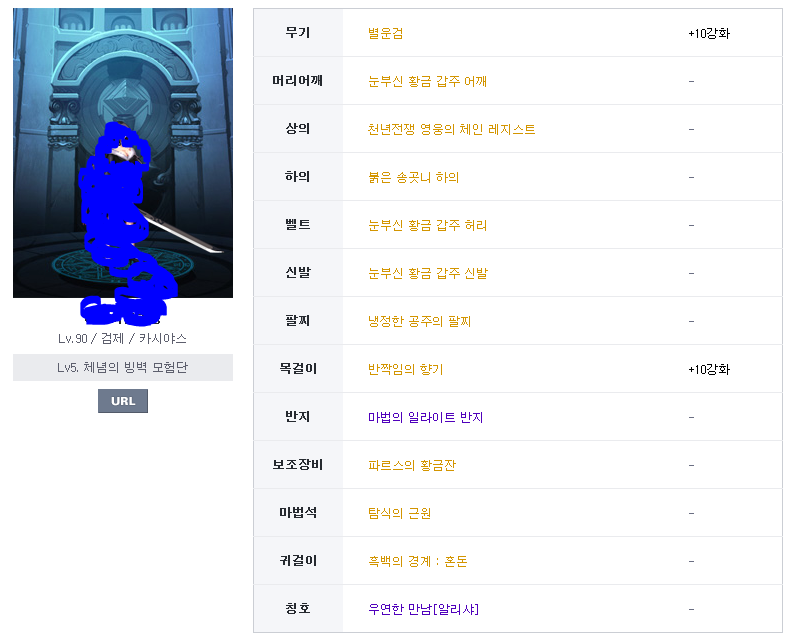Click 마법의 일라이트 반지 ring link

pos(425,417)
